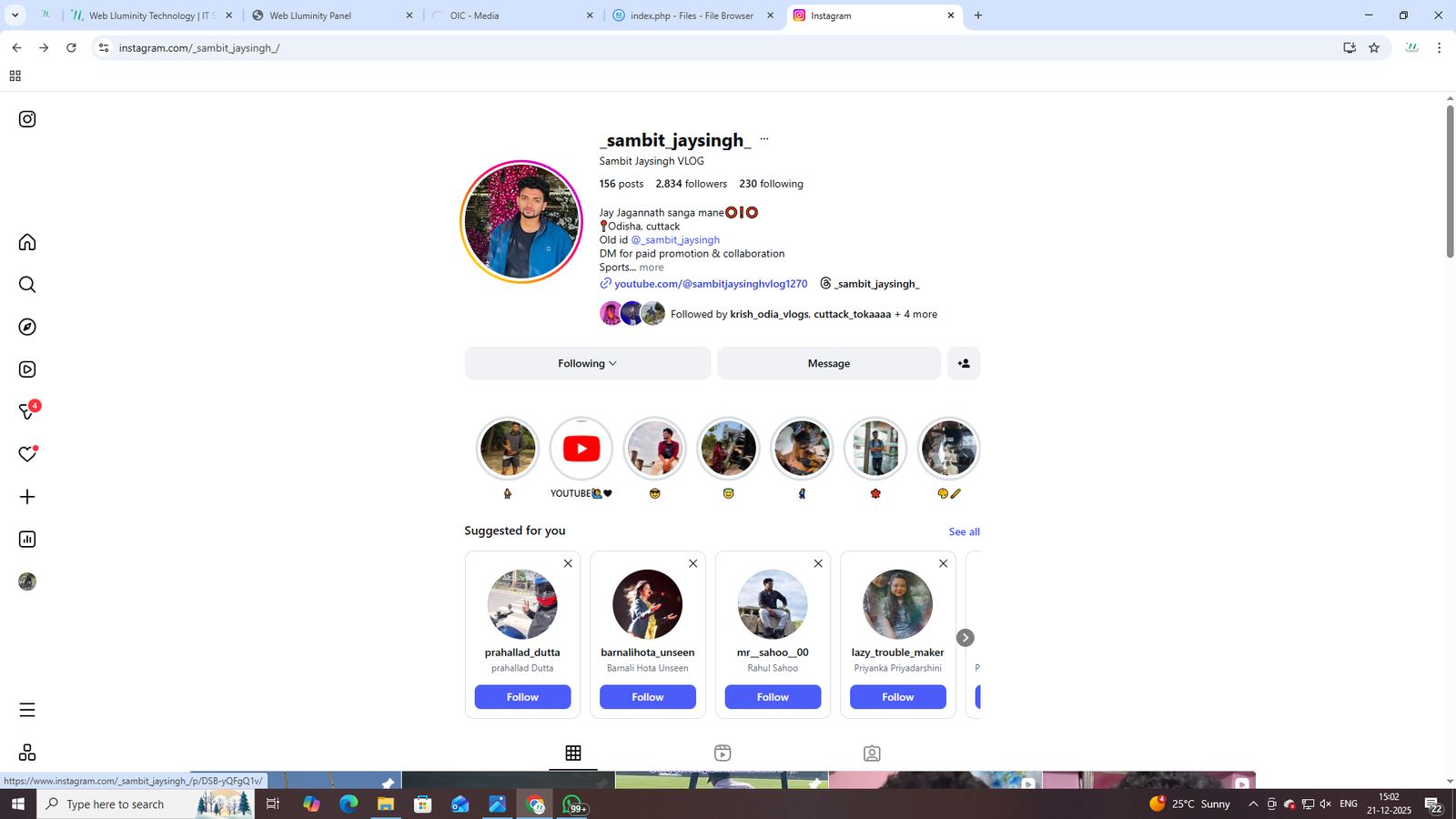Expand the Following dropdown button

click(587, 363)
